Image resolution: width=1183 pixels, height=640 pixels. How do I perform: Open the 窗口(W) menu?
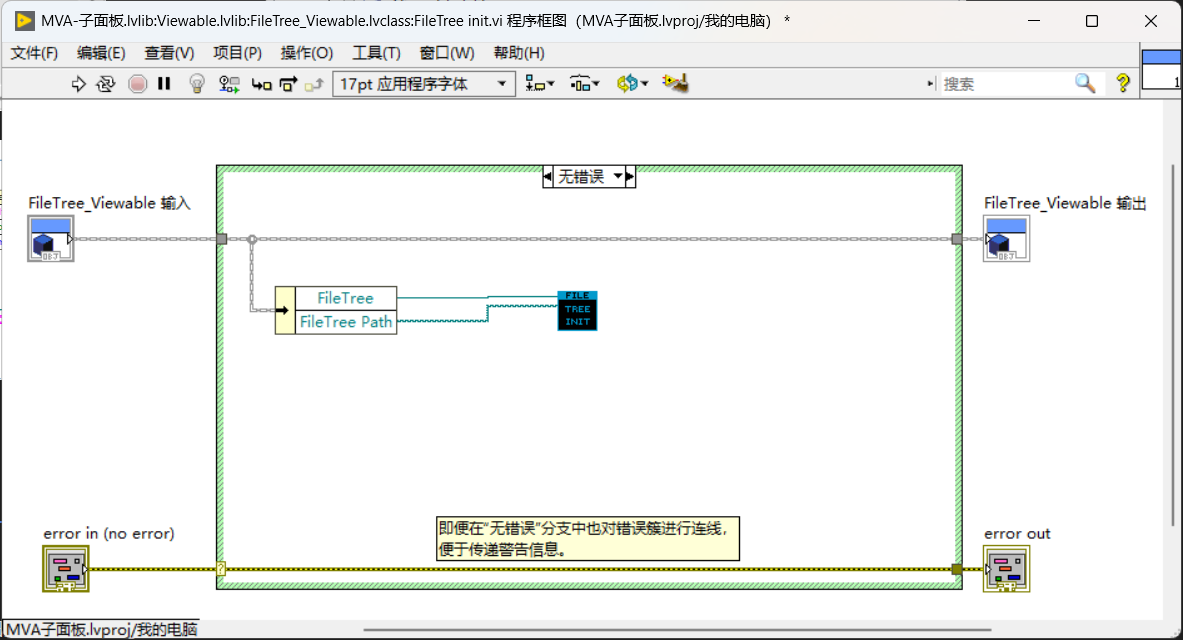(x=447, y=53)
